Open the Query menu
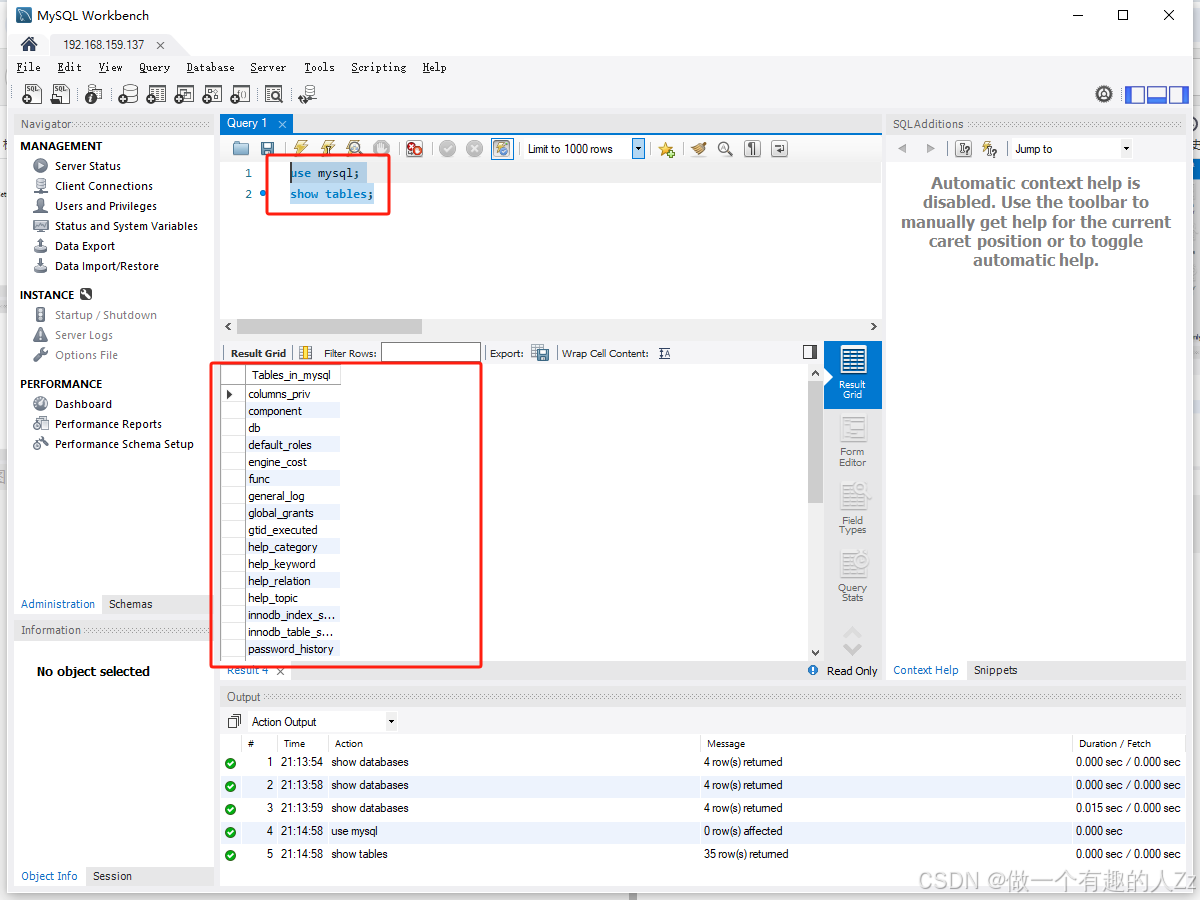1200x900 pixels. pyautogui.click(x=154, y=67)
